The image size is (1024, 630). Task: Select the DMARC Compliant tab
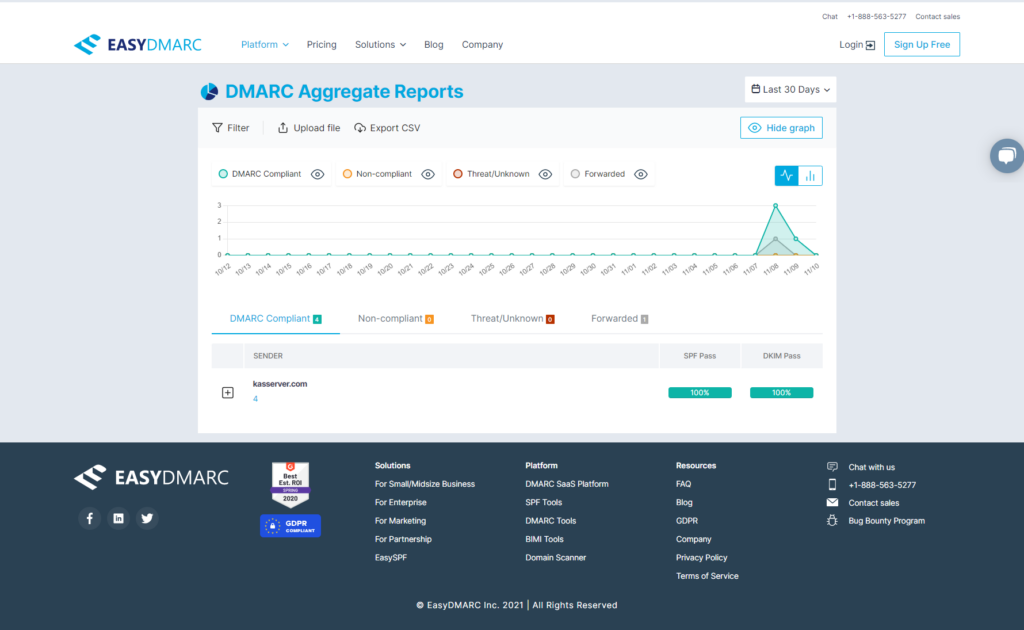point(275,319)
